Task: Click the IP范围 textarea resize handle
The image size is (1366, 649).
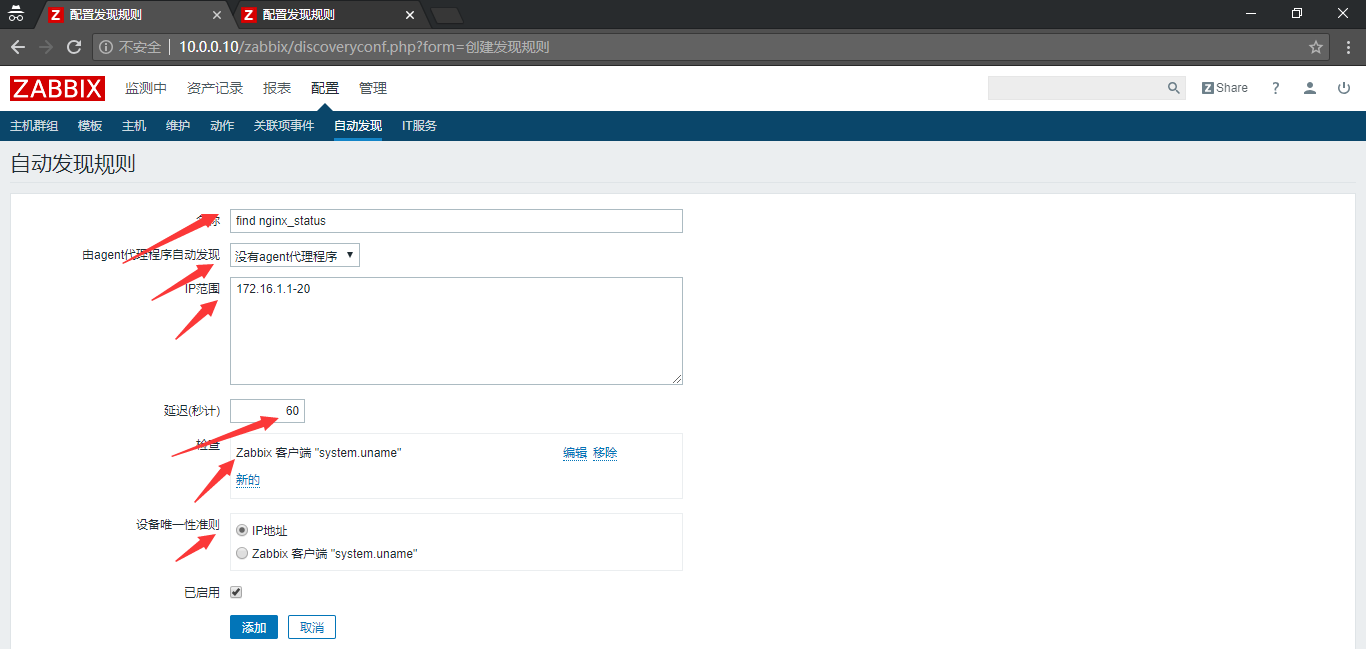Action: pos(677,379)
